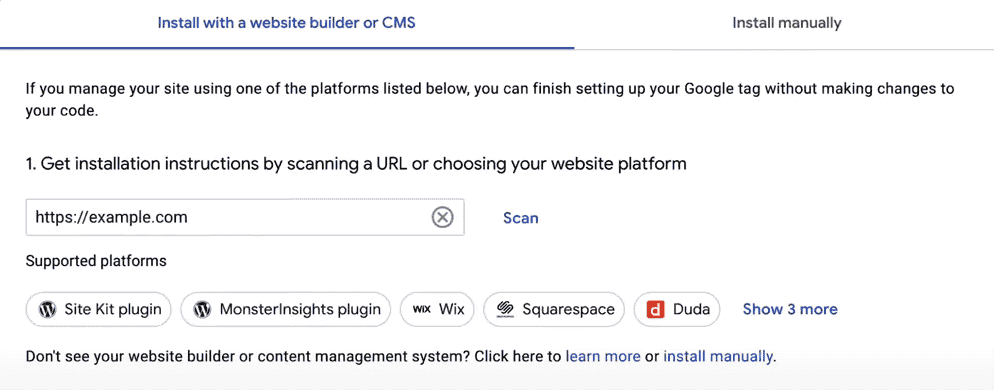This screenshot has height=390, width=994.
Task: Focus the https://example.com URL input field
Action: click(245, 218)
